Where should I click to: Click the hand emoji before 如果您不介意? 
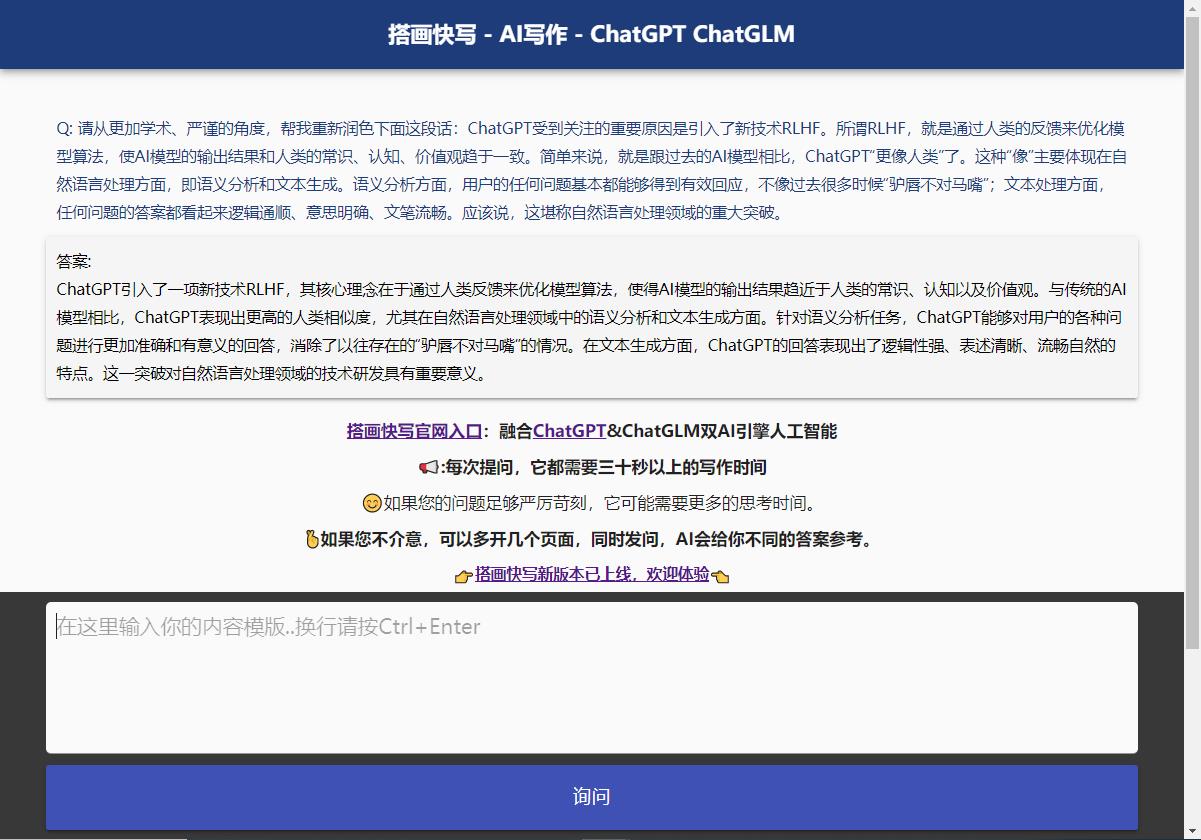312,539
